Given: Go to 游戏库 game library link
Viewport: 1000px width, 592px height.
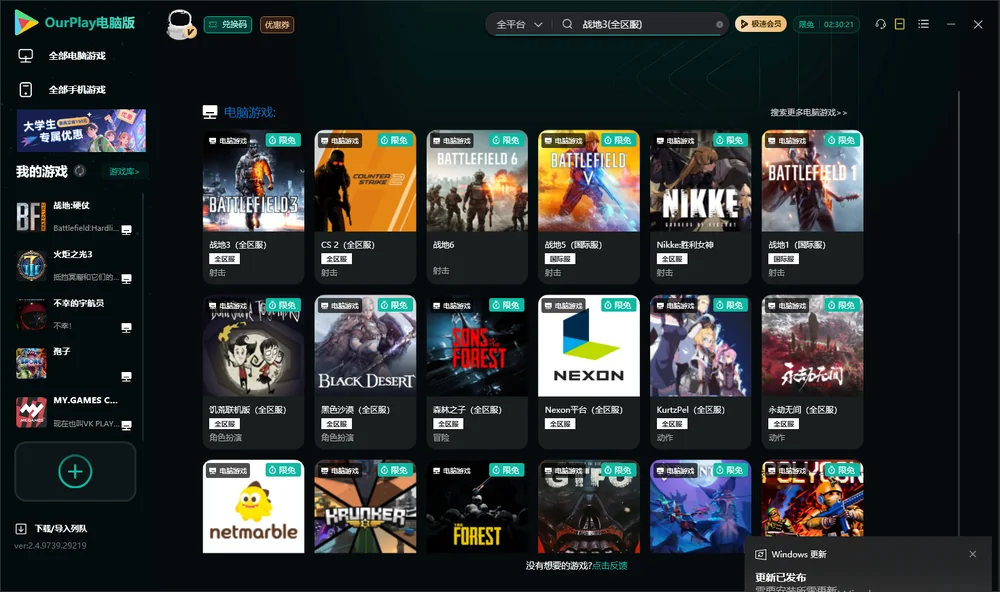Looking at the screenshot, I should pyautogui.click(x=124, y=171).
